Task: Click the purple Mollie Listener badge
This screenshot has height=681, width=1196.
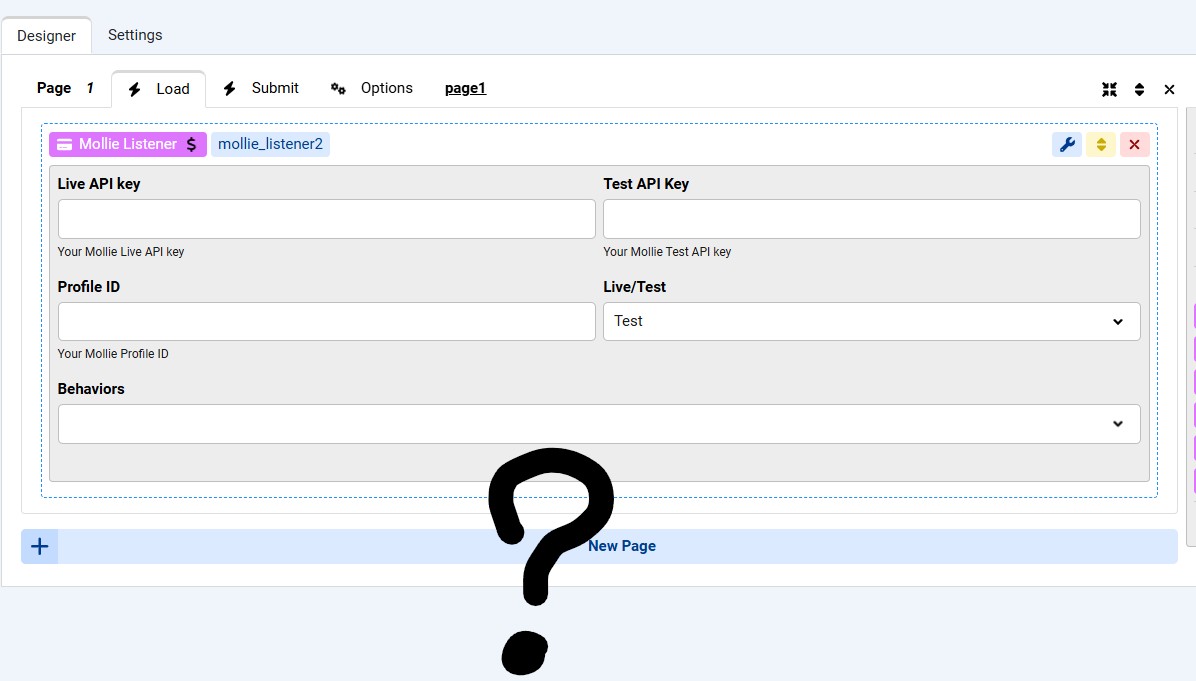Action: (128, 144)
